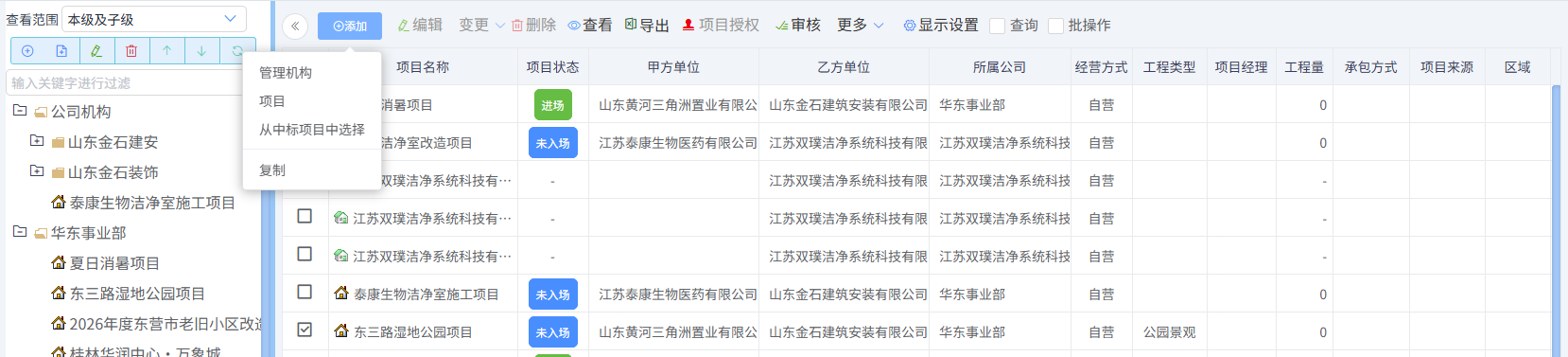Select 泰康生物洁净室施工项目 in the tree
1568x357 pixels.
coord(151,203)
